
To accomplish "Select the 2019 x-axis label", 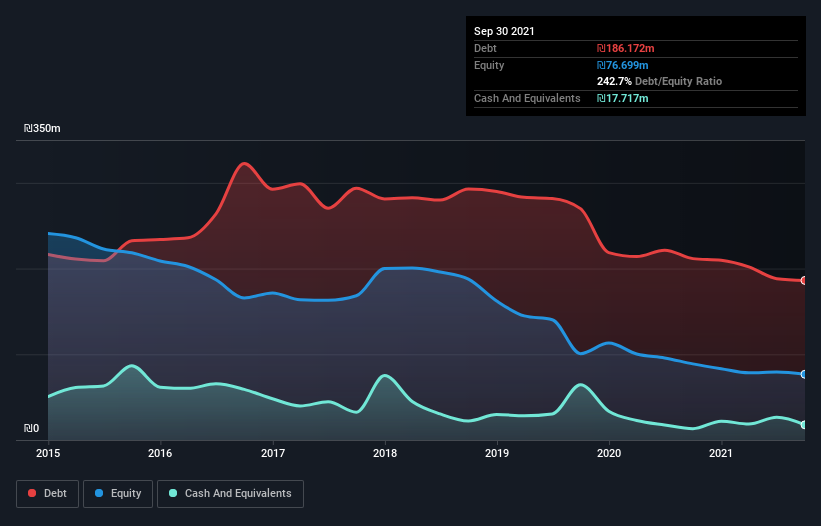I will pyautogui.click(x=497, y=453).
